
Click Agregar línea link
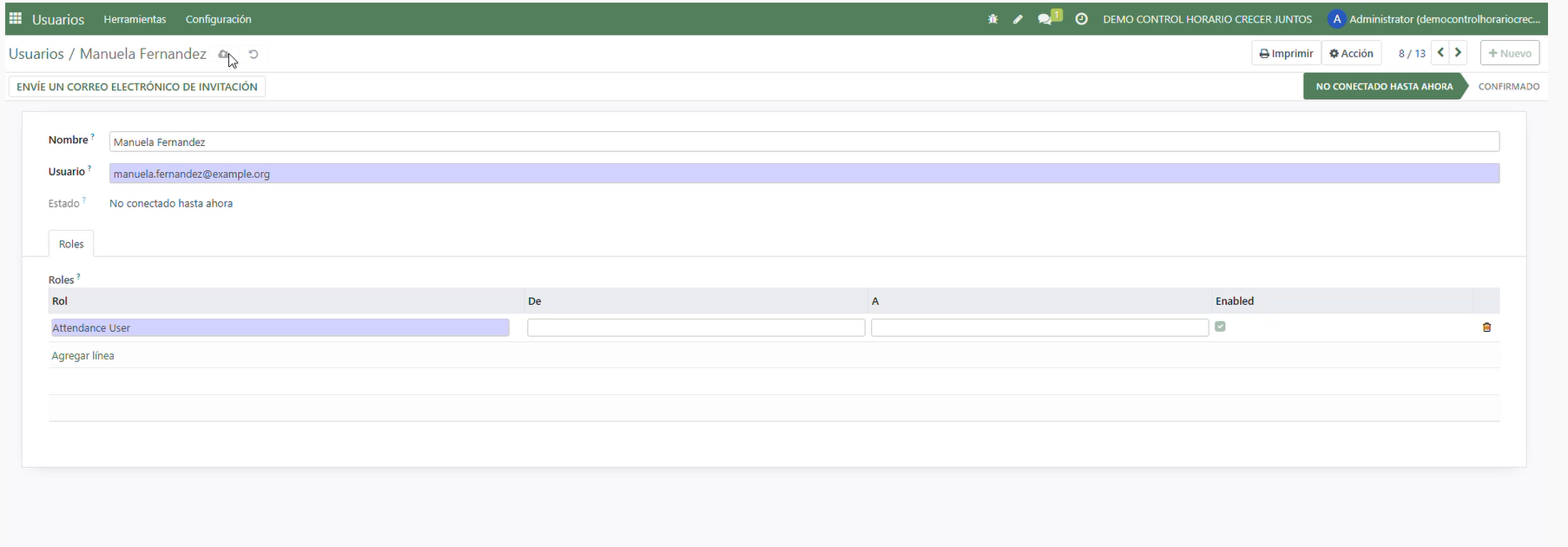pos(83,356)
